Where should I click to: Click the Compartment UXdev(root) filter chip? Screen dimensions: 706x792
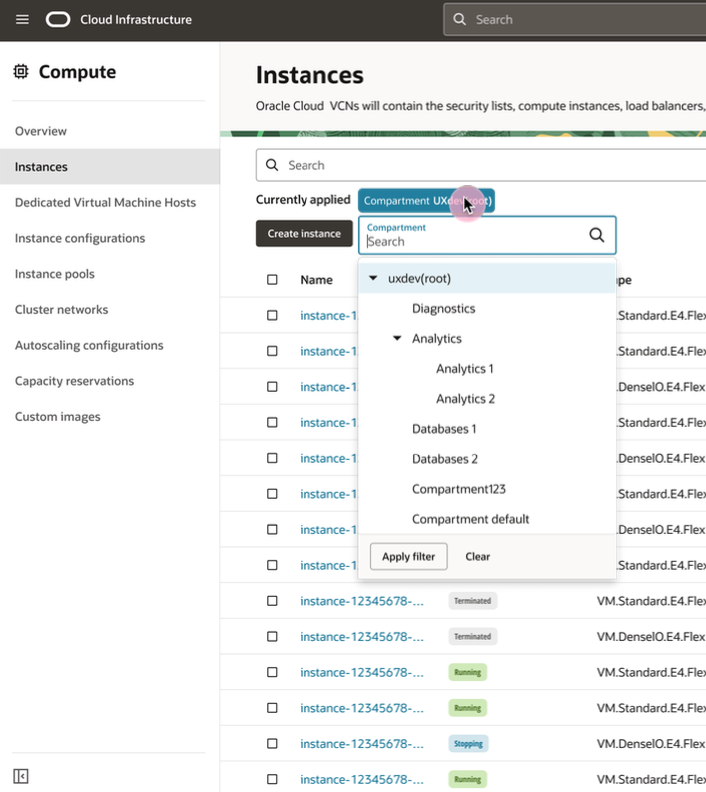pos(426,201)
